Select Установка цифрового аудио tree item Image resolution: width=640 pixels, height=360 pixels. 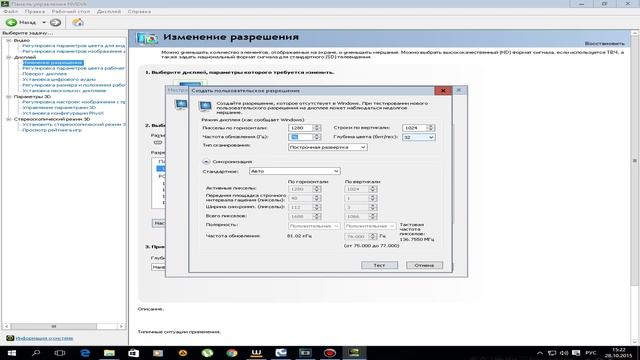(x=59, y=80)
